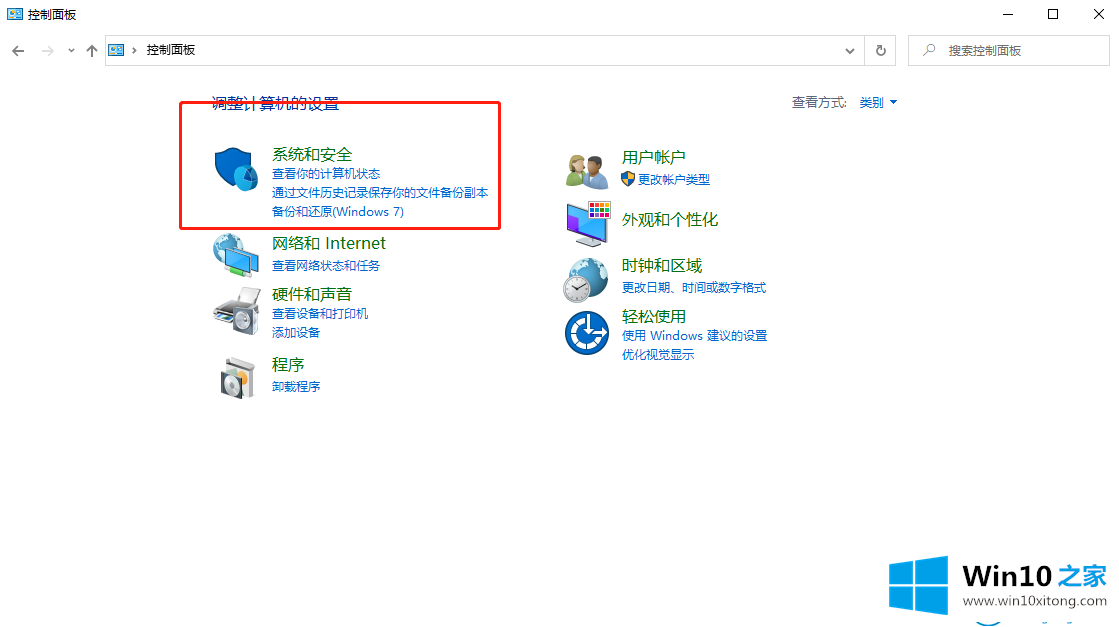The width and height of the screenshot is (1119, 627).
Task: Click the refresh button in address bar
Action: coord(881,51)
